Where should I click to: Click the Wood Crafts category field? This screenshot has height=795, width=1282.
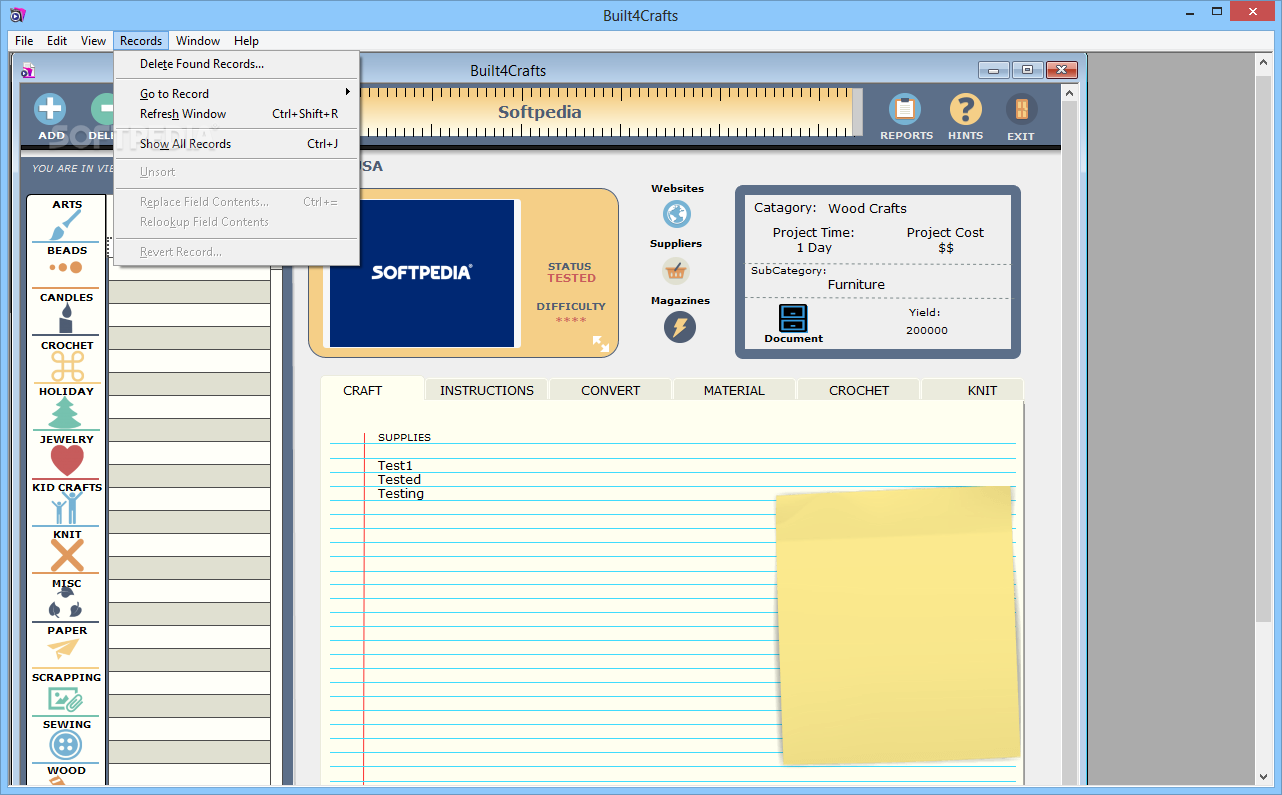(867, 208)
